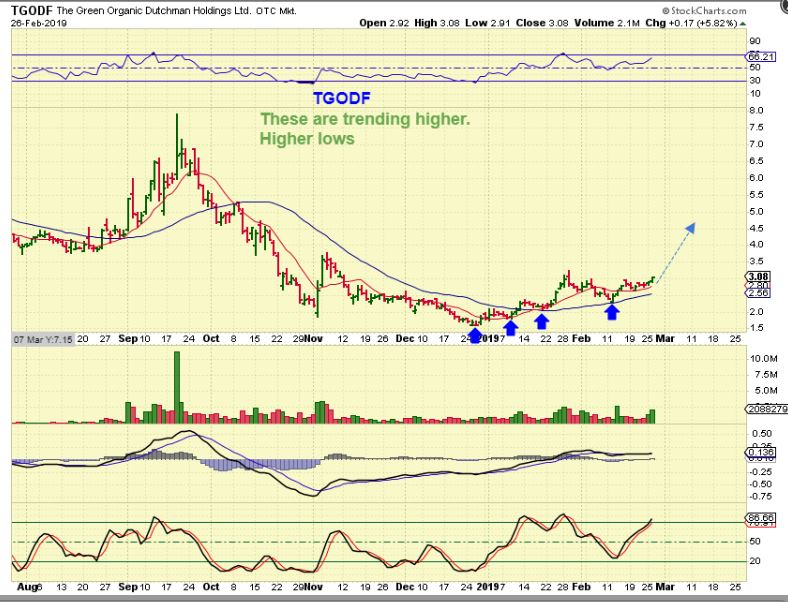This screenshot has height=602, width=788.
Task: Click the 0.50 MACD axis label
Action: click(763, 434)
